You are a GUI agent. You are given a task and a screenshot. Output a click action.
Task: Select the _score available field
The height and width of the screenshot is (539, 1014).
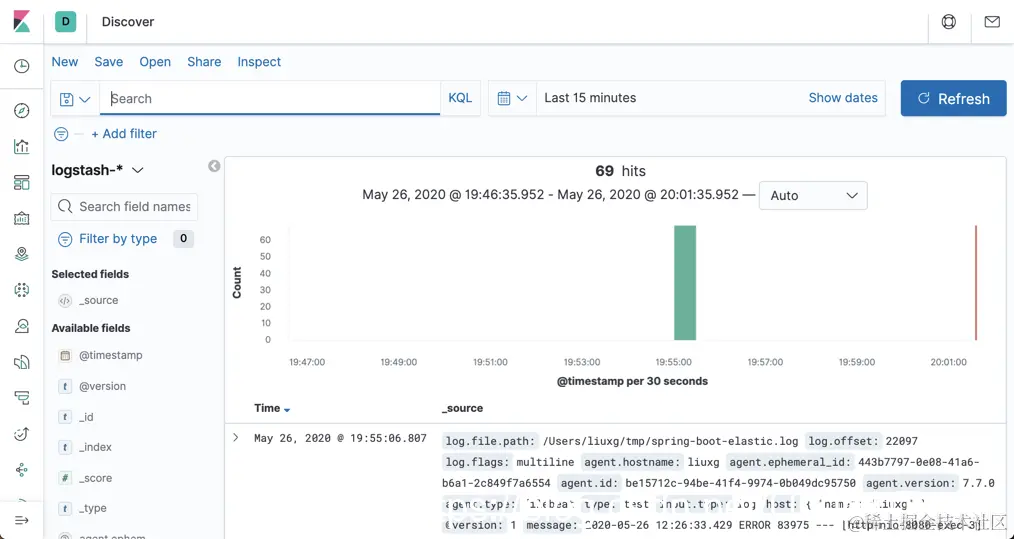(95, 478)
